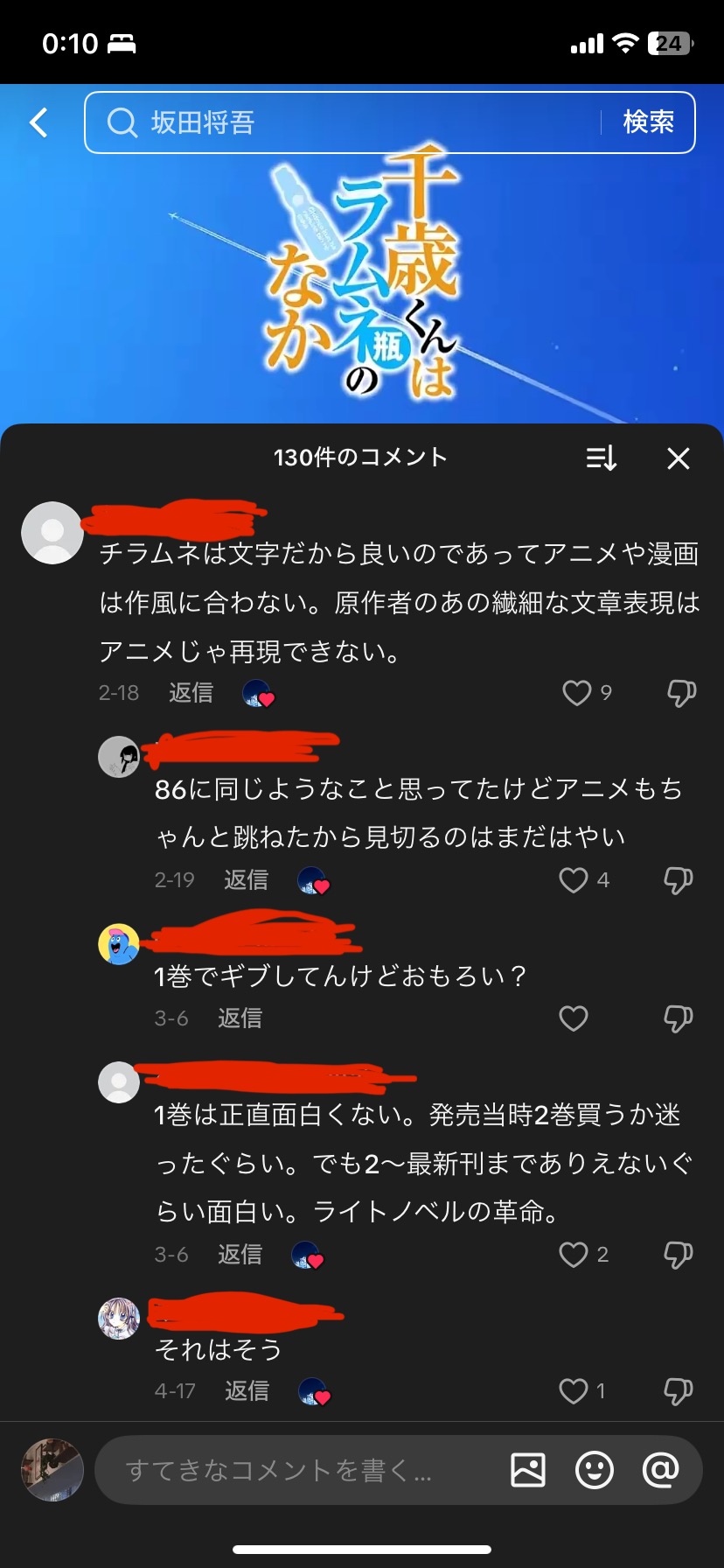Open image attachment in comment box

pyautogui.click(x=528, y=1470)
